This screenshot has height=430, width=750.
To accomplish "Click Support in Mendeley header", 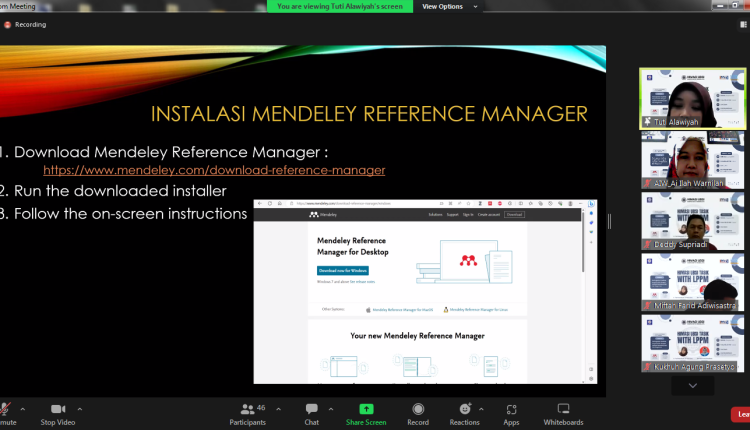I will pyautogui.click(x=452, y=214).
